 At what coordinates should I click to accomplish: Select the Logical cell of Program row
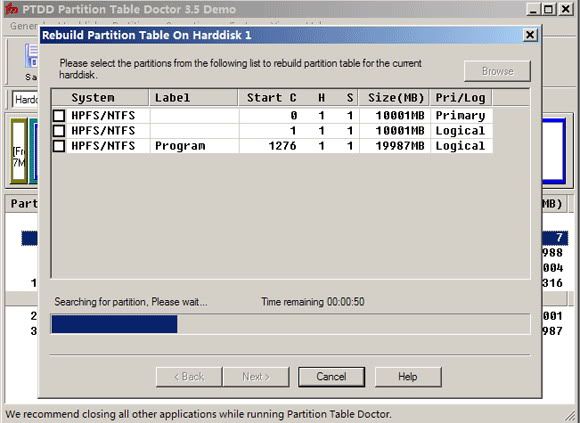(x=461, y=146)
